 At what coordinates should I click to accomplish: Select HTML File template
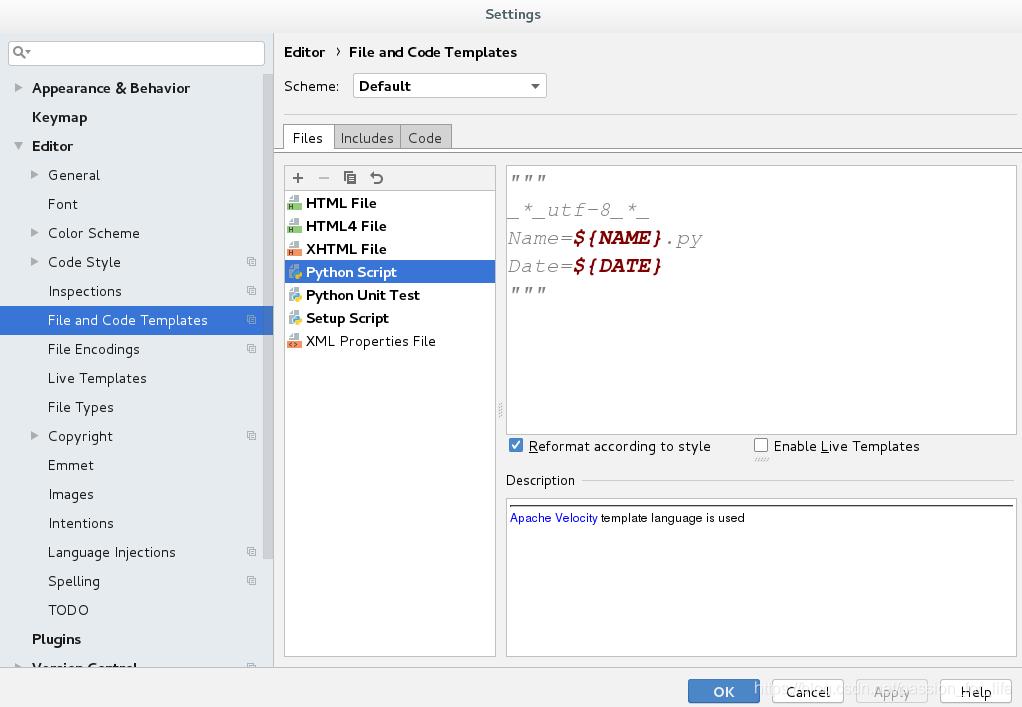click(x=390, y=203)
